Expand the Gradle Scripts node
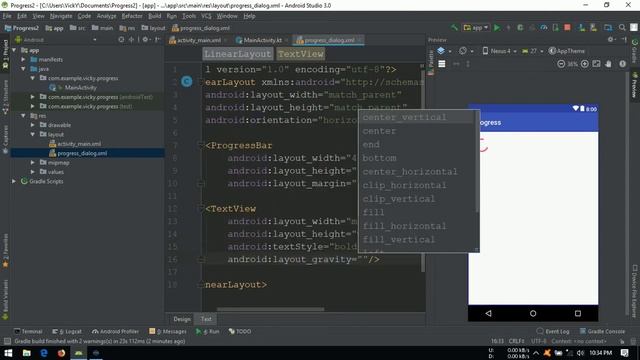 pos(14,181)
